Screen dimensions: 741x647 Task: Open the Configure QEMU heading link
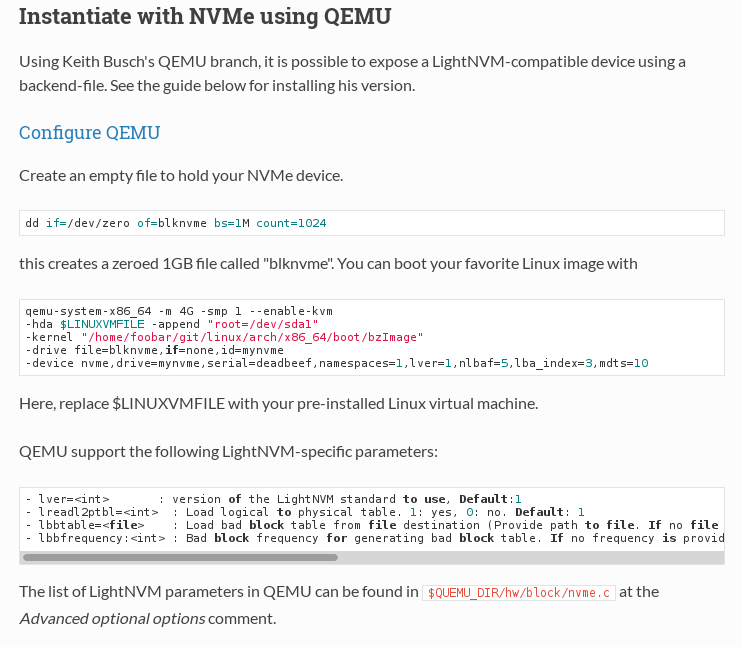pos(89,133)
